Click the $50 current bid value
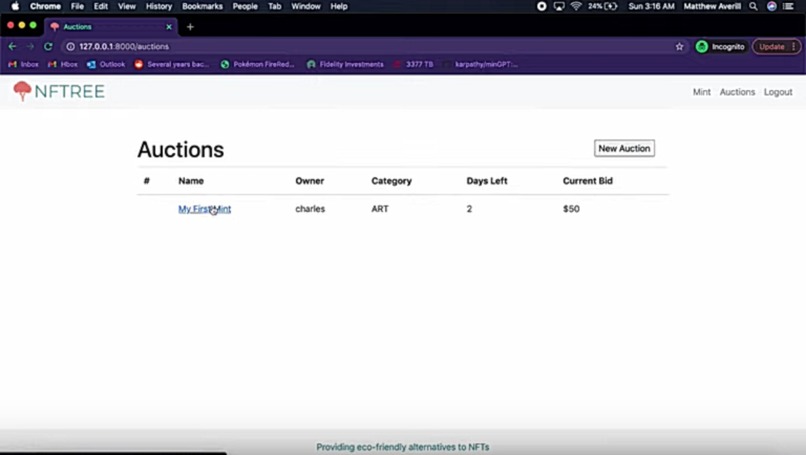 point(571,209)
